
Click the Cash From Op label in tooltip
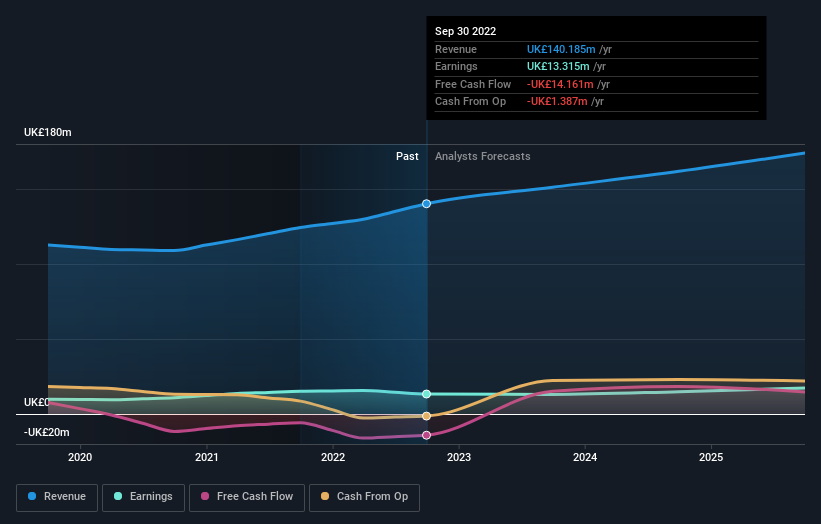pos(470,102)
